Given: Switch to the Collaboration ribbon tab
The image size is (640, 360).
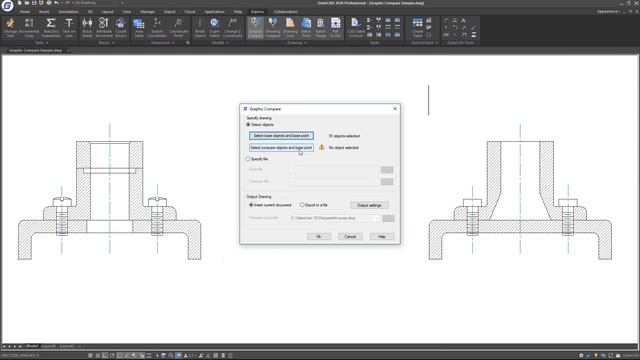Looking at the screenshot, I should (x=285, y=11).
